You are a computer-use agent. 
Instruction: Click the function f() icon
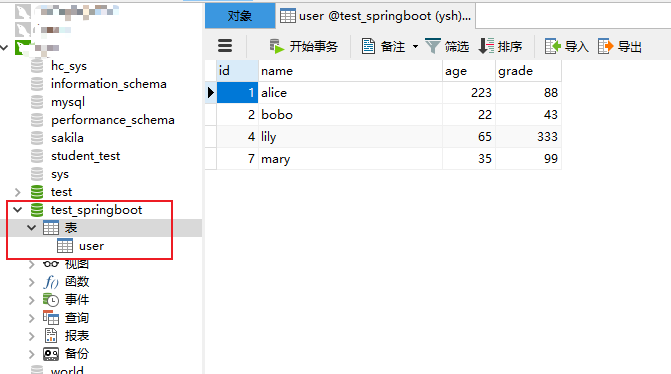point(51,282)
